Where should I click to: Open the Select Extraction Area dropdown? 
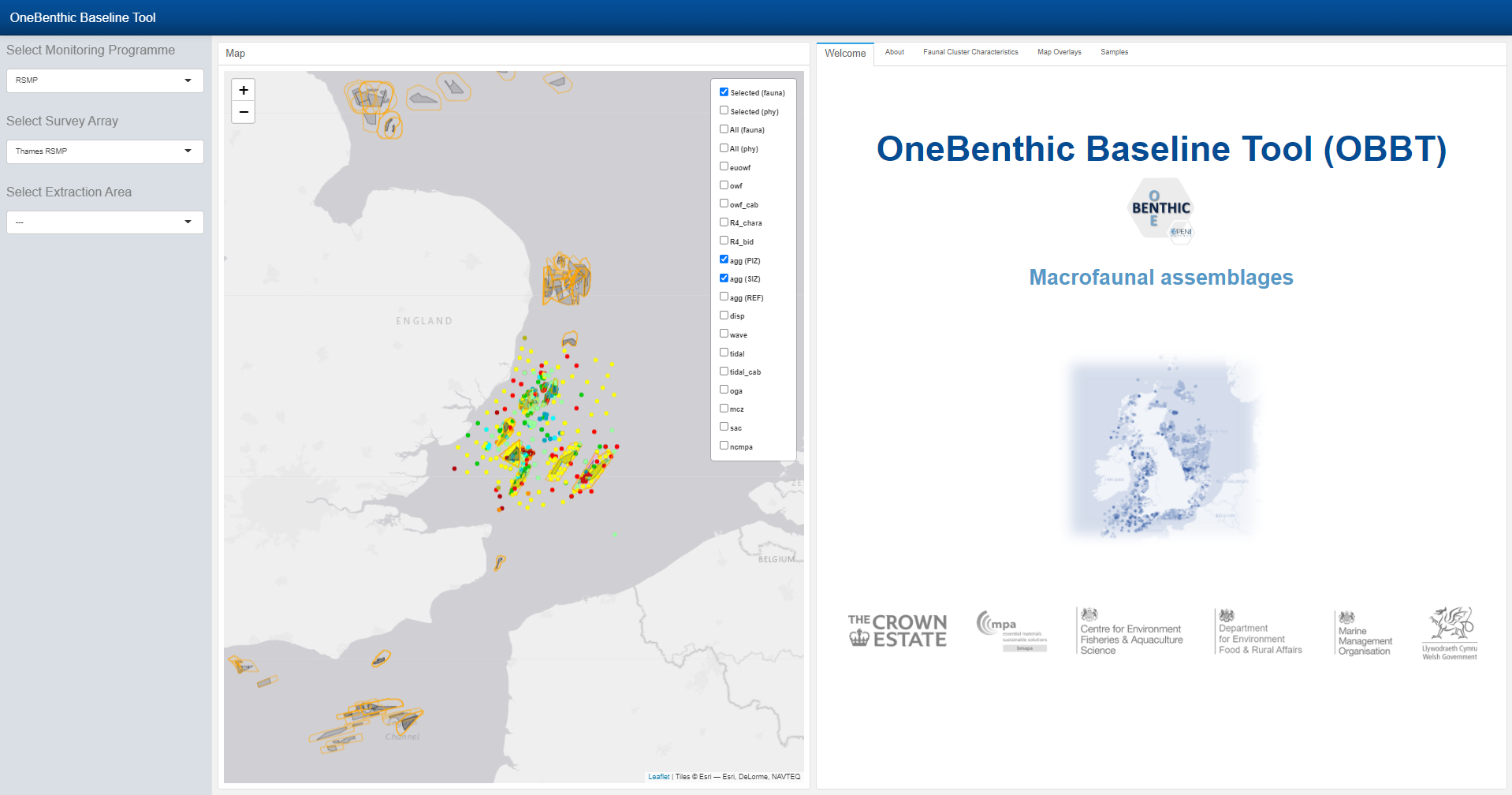tap(105, 222)
